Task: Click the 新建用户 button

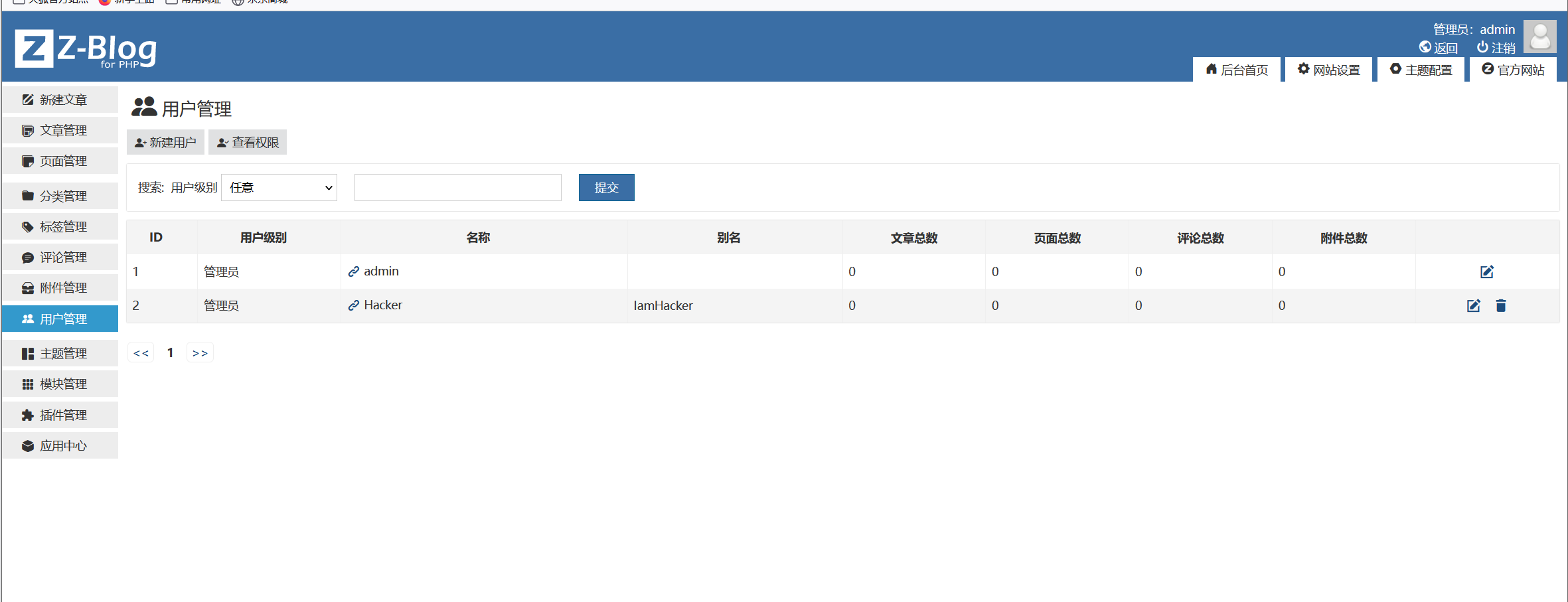Action: click(x=165, y=142)
